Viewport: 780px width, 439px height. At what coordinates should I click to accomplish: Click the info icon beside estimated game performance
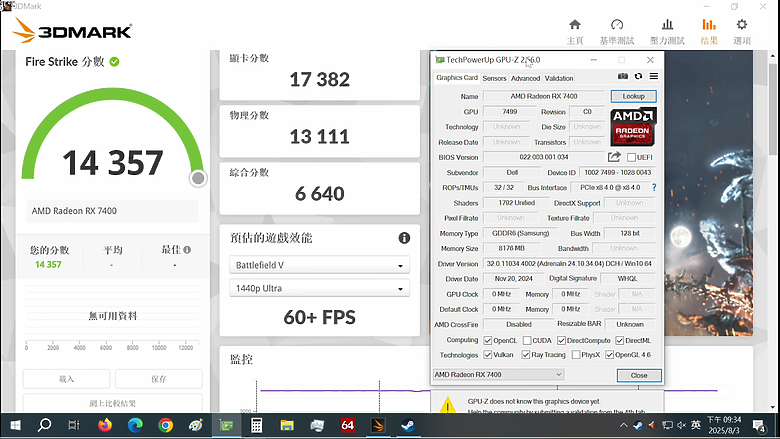404,238
